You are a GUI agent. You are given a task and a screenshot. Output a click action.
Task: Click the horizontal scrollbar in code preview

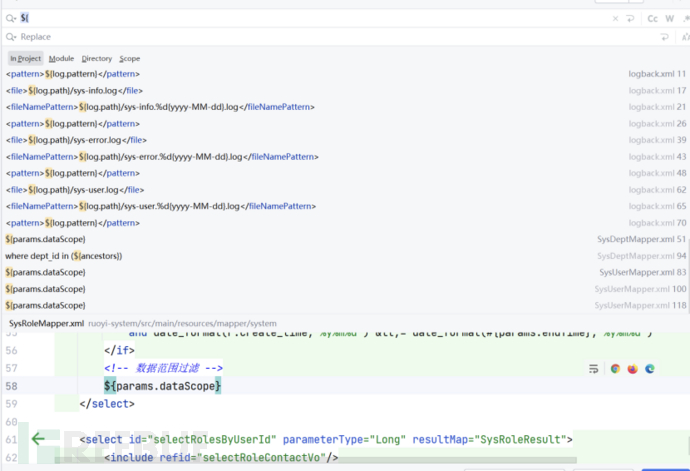(300, 465)
